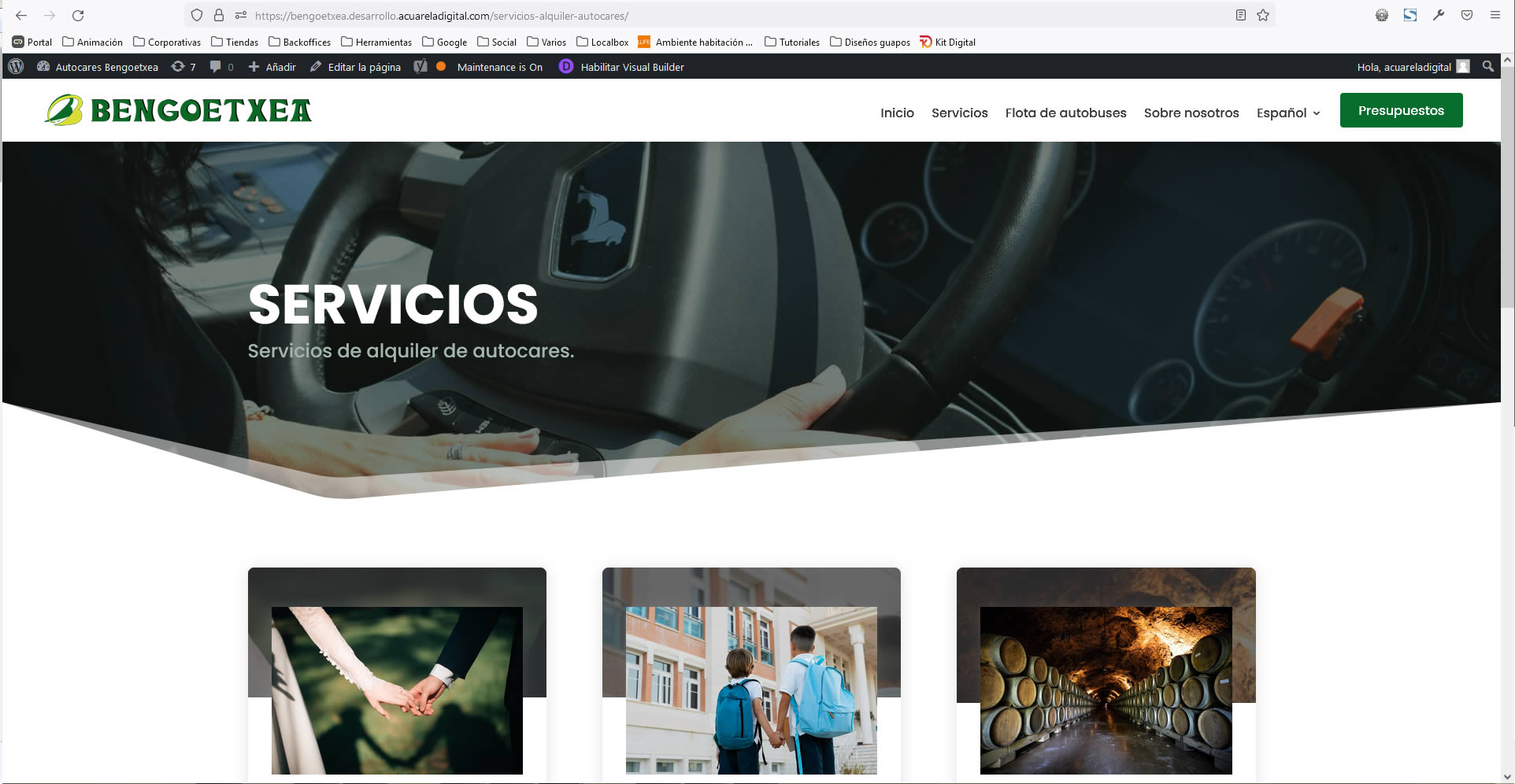The height and width of the screenshot is (784, 1515).
Task: Click the blue extension icon in toolbar
Action: point(1409,15)
